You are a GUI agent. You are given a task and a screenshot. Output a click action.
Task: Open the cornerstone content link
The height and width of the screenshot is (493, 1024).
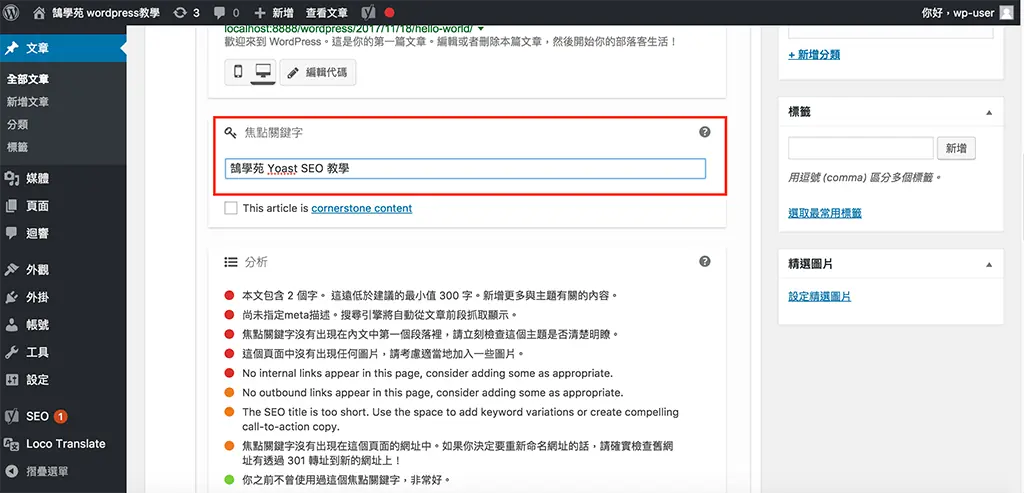[x=362, y=208]
